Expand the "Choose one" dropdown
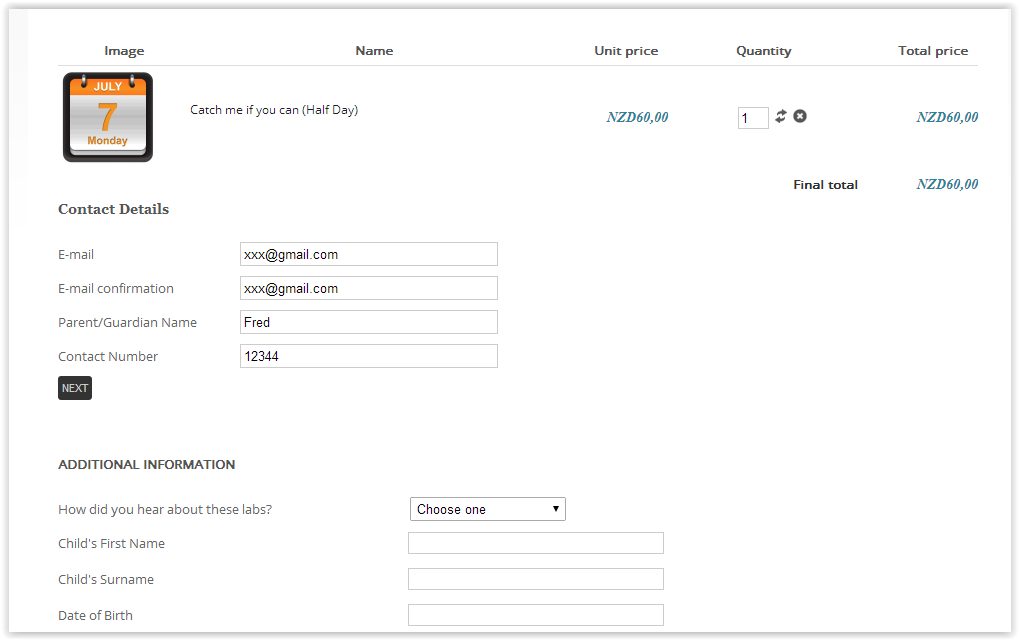The height and width of the screenshot is (640, 1019). pos(487,509)
